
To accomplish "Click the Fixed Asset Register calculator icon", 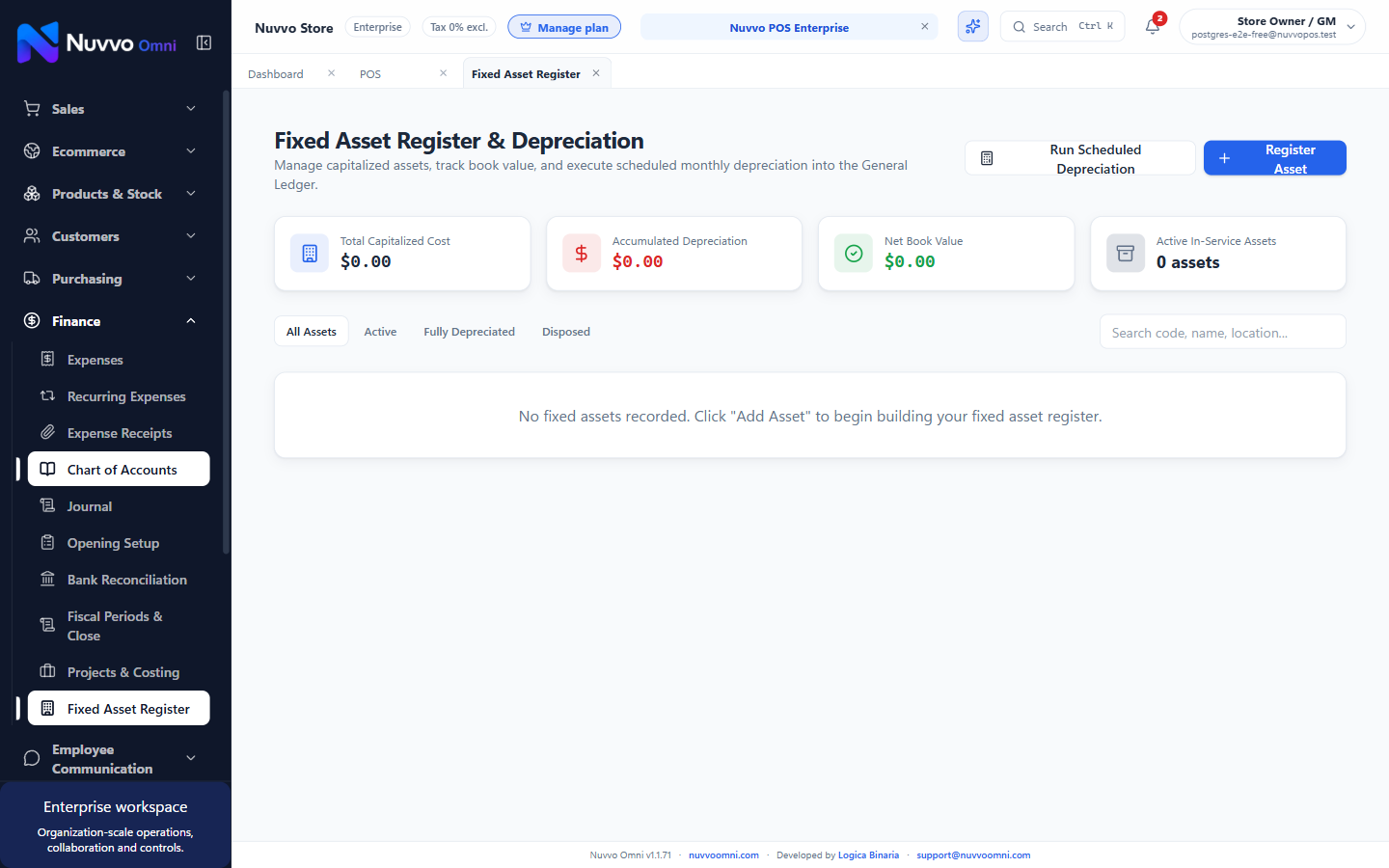I will coord(47,709).
